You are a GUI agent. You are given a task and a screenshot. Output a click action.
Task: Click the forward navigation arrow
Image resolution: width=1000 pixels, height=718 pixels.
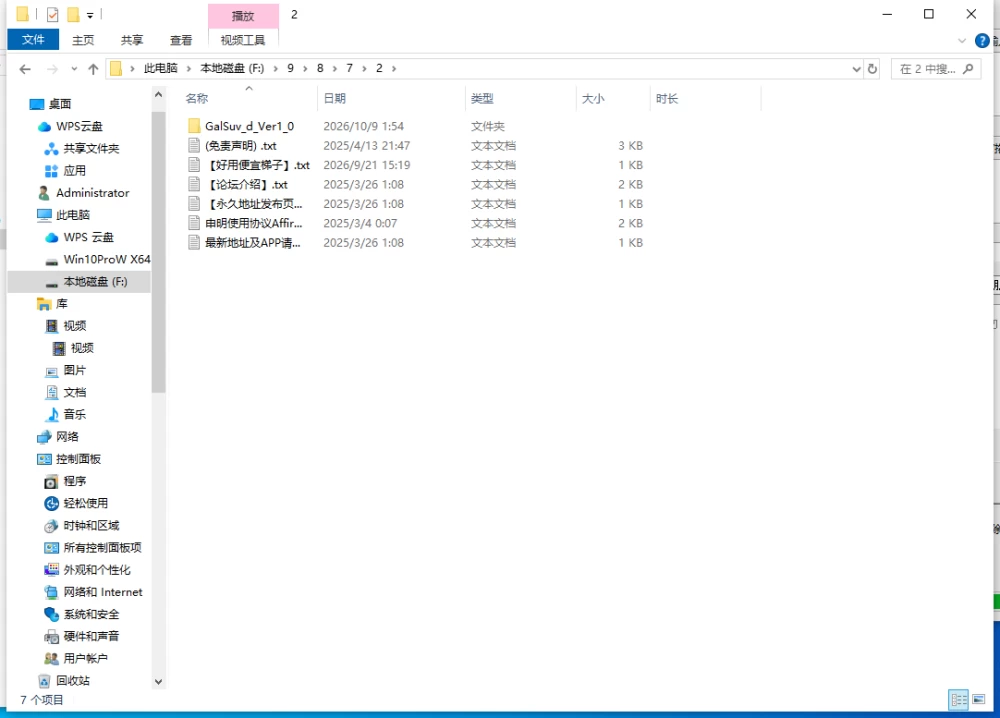click(52, 69)
